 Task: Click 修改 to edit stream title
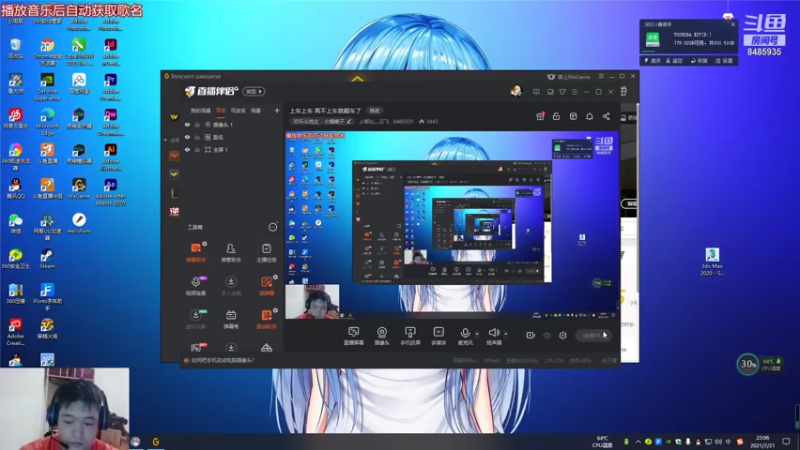(374, 111)
